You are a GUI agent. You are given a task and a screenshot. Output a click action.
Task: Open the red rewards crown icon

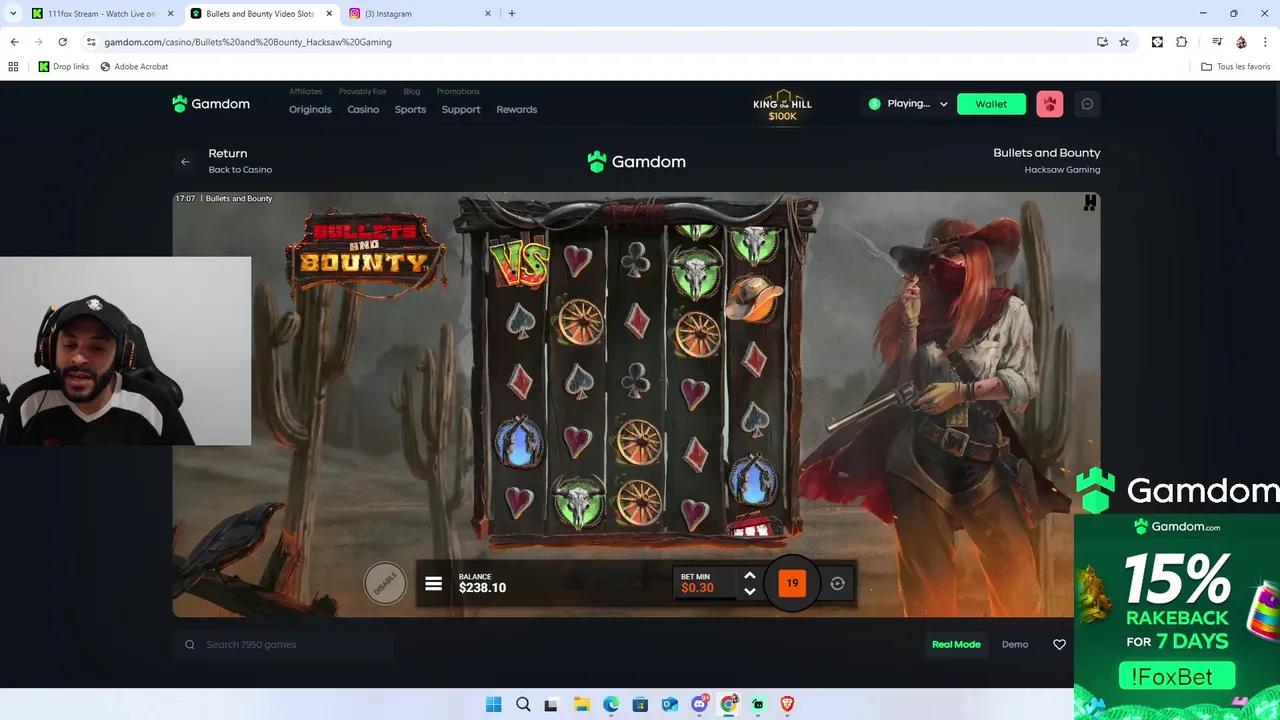point(1050,104)
